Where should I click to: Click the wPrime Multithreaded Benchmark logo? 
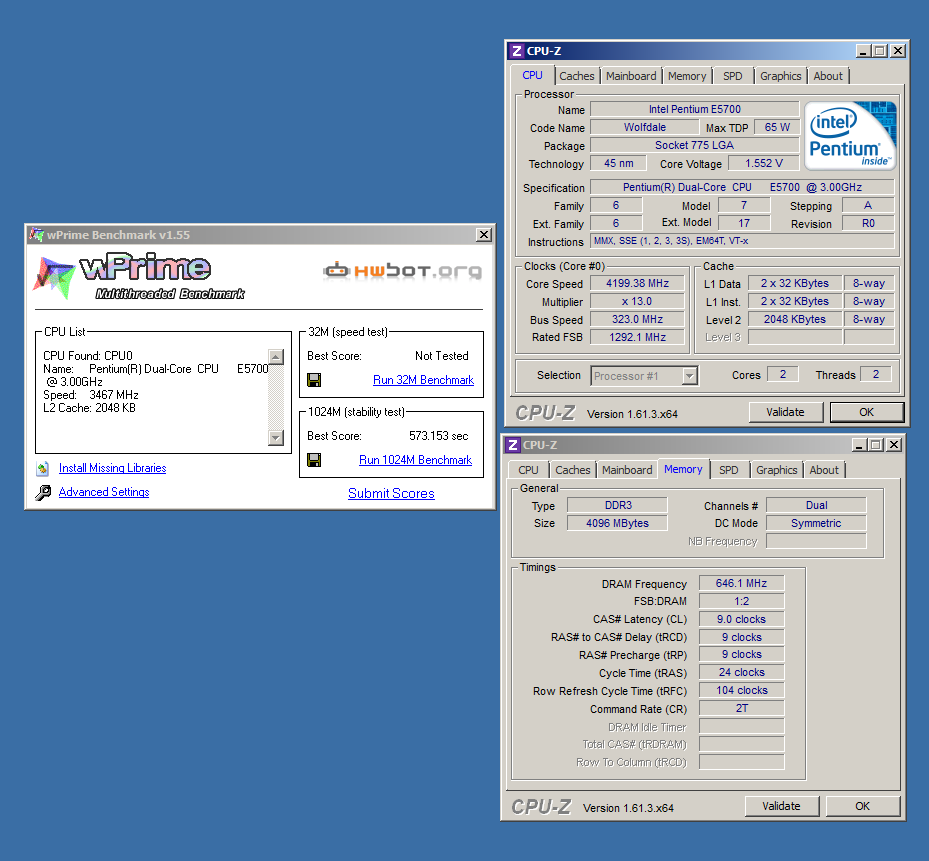139,276
